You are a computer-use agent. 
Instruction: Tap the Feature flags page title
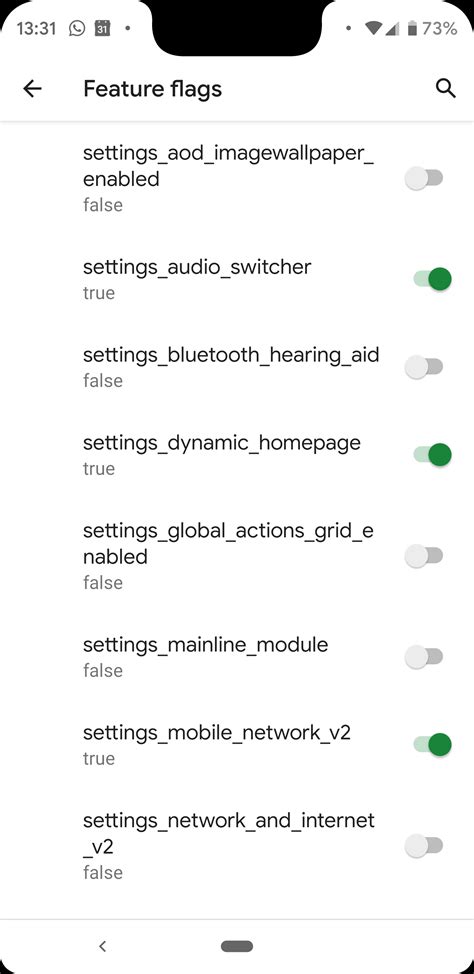(x=152, y=89)
